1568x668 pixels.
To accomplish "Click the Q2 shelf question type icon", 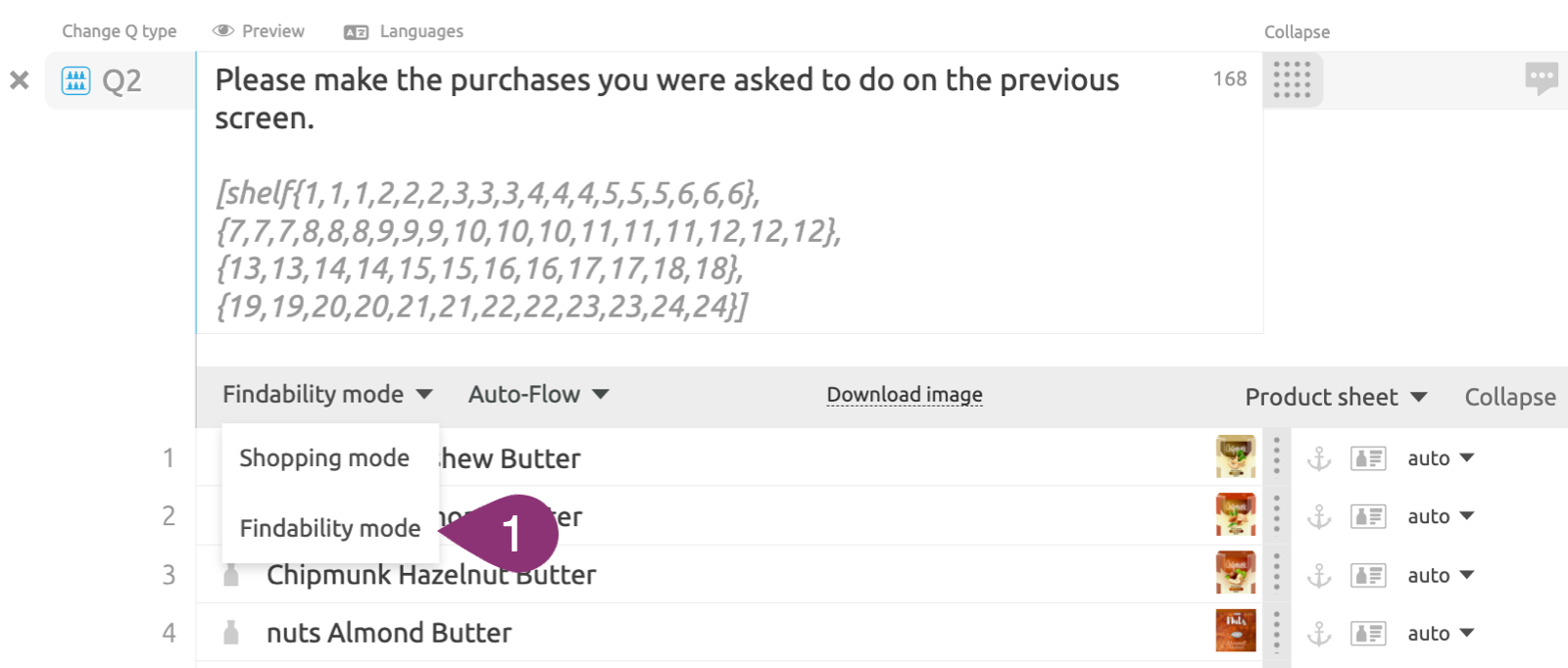I will [x=75, y=80].
